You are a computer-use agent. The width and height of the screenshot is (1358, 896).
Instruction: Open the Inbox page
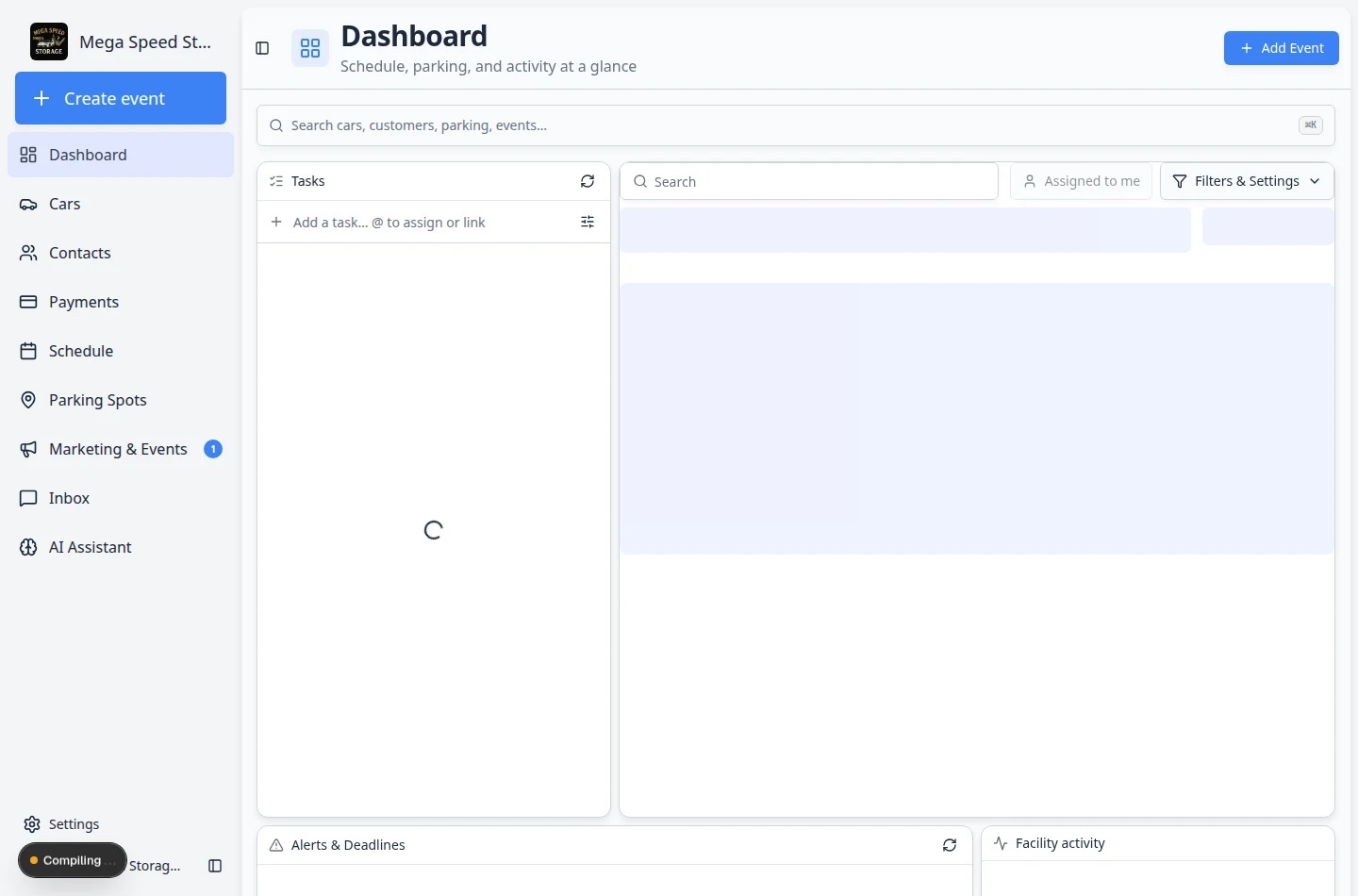click(121, 498)
